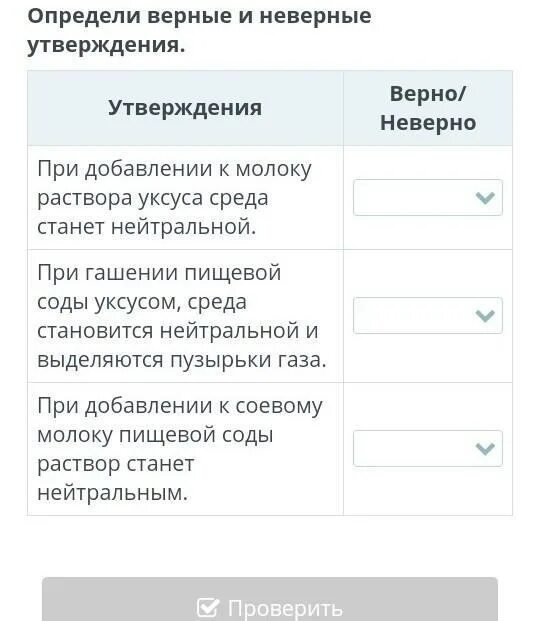
Task: Click the word нейтральным in the last statement
Action: tap(112, 493)
